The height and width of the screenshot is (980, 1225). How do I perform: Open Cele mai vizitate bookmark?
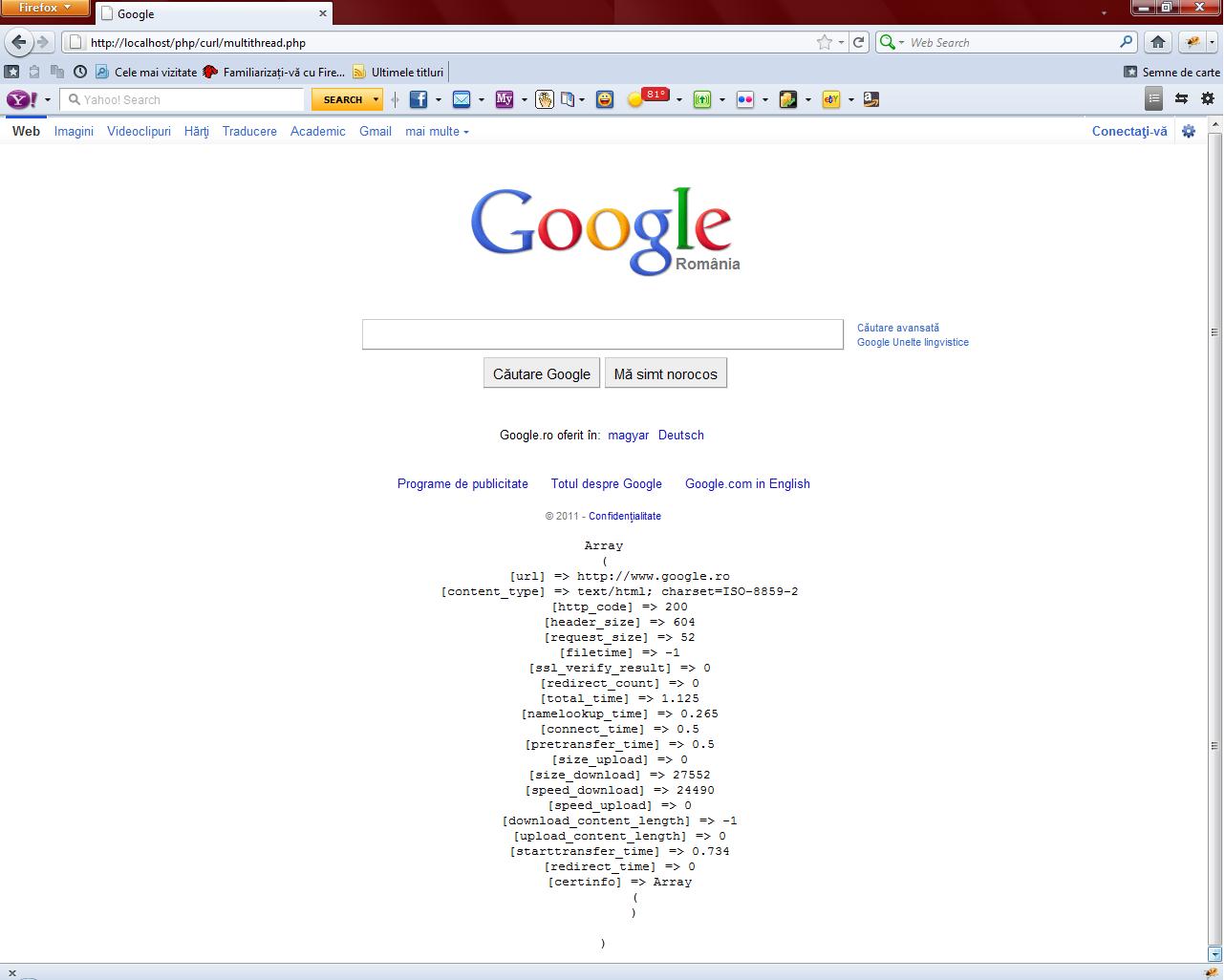click(x=145, y=72)
